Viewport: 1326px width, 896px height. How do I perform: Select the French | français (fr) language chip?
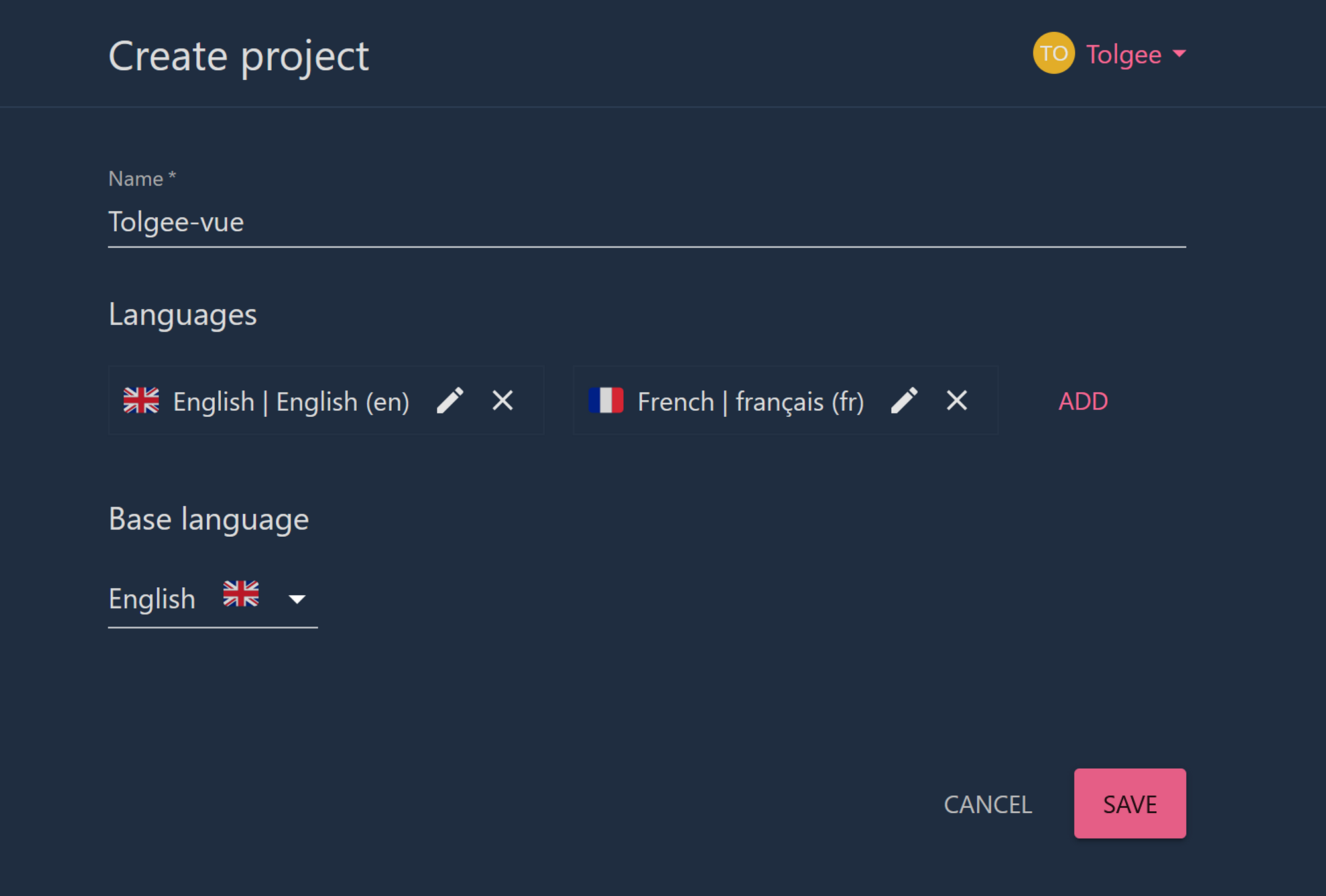click(x=749, y=401)
